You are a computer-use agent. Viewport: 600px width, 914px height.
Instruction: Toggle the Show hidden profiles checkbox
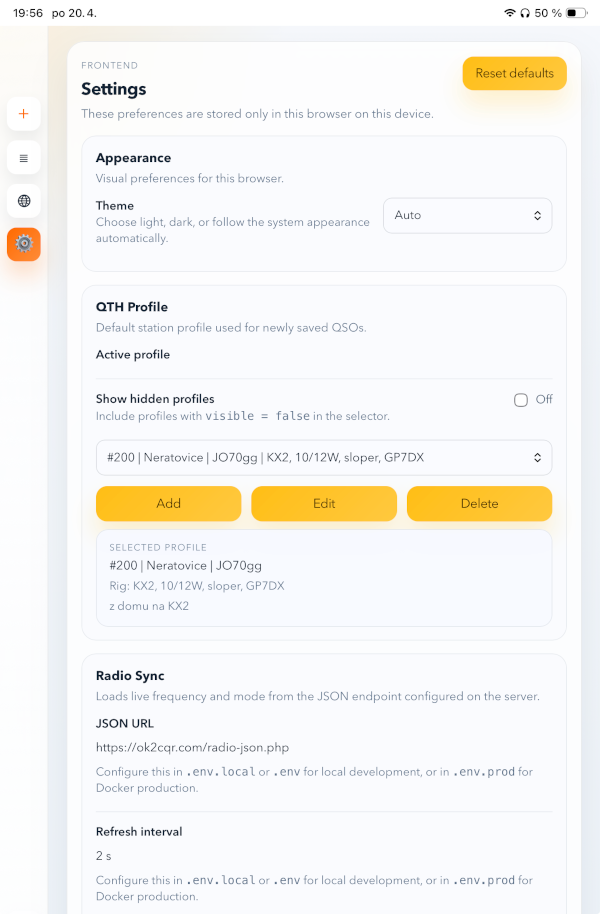(521, 400)
